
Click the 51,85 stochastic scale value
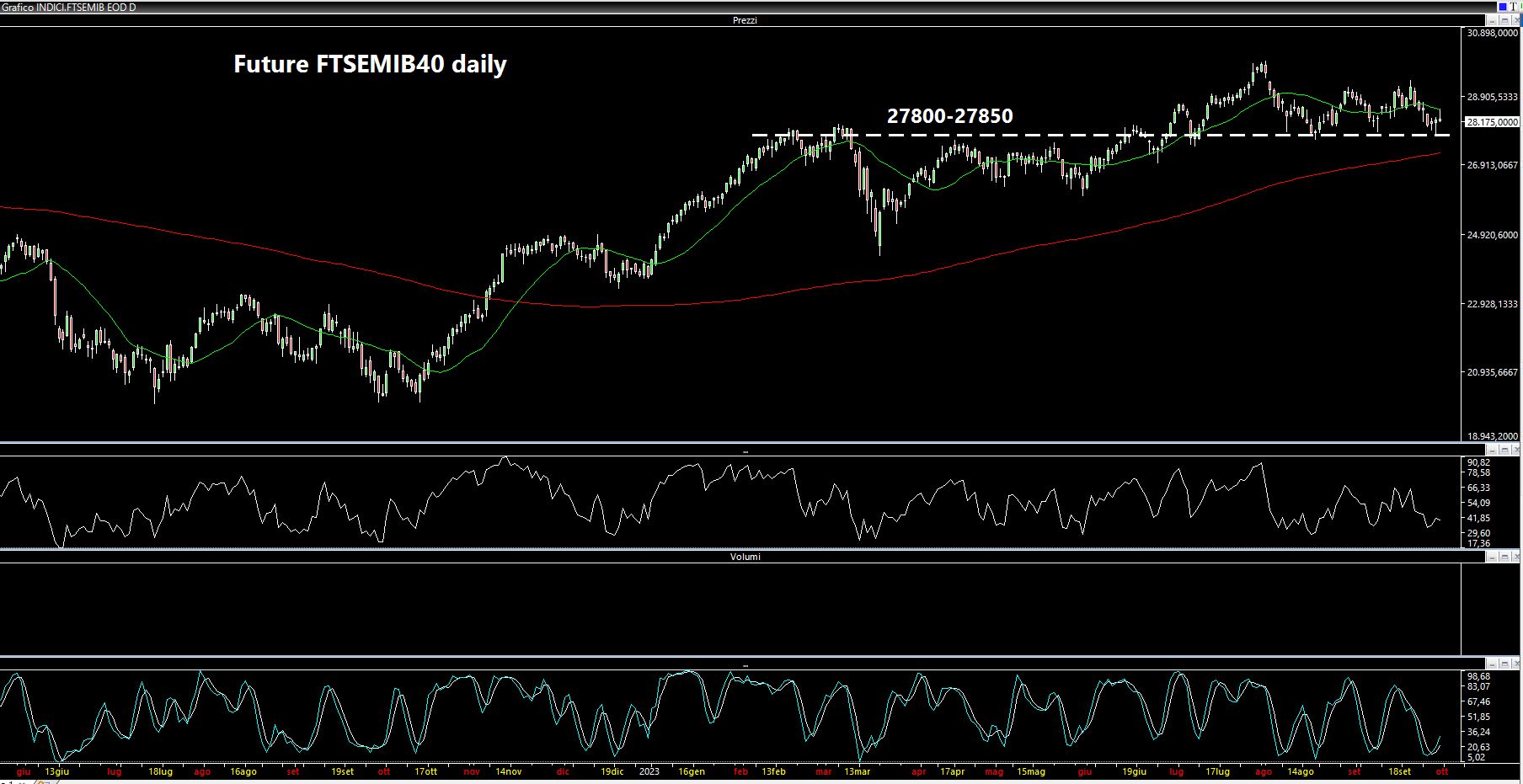click(x=1478, y=717)
